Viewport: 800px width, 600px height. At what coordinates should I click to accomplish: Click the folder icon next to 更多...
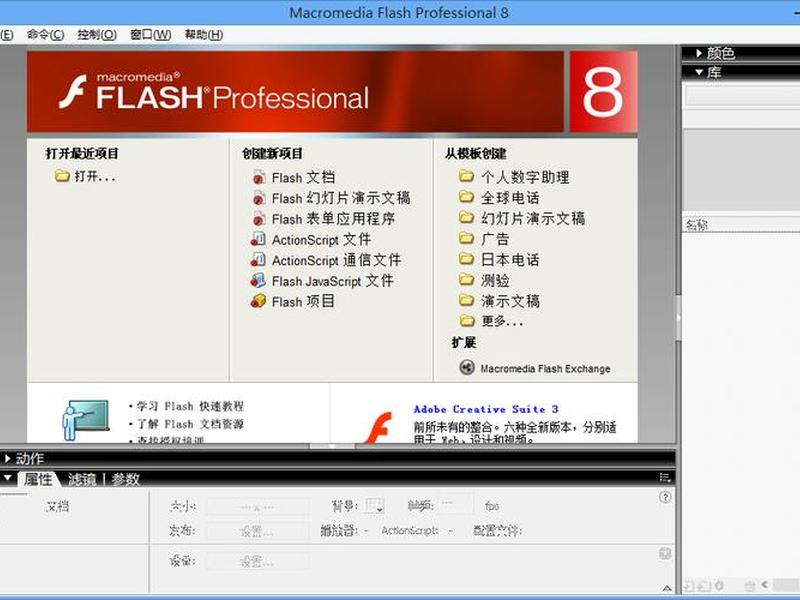pos(466,320)
